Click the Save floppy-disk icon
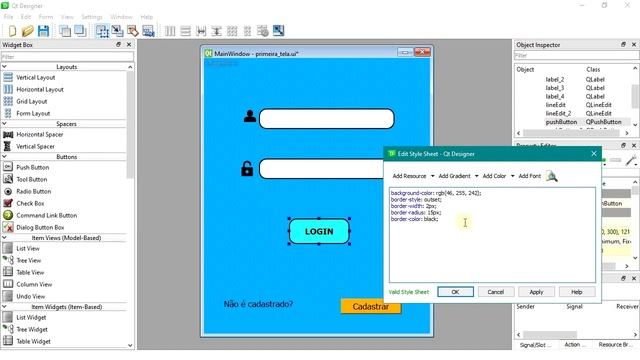640x360 pixels. click(x=43, y=31)
